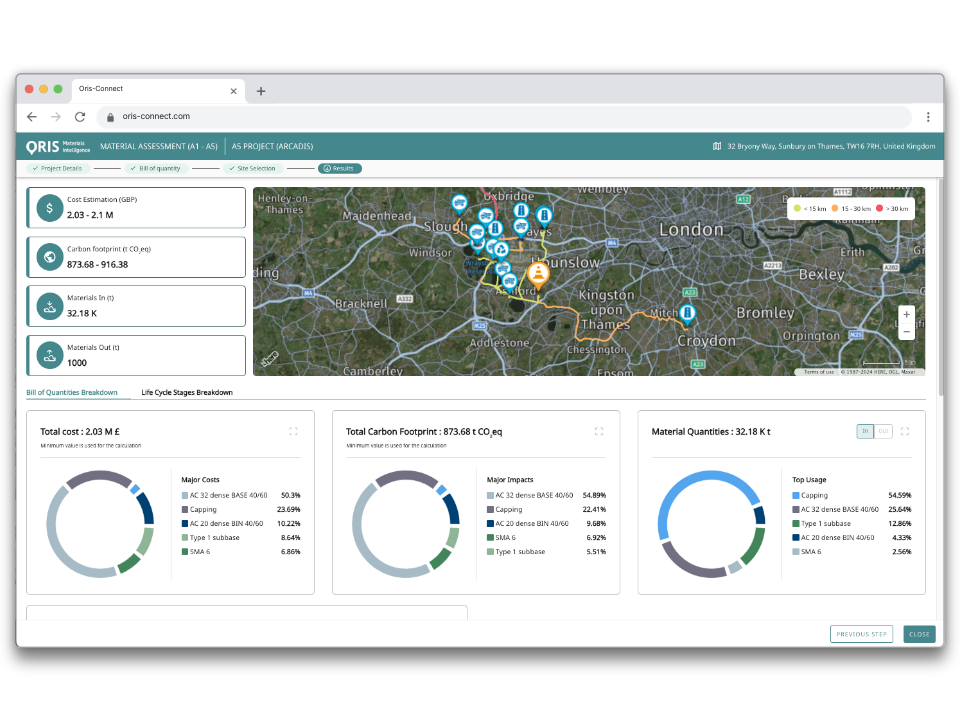
Task: Click the blue facility marker near Croydon
Action: click(687, 313)
